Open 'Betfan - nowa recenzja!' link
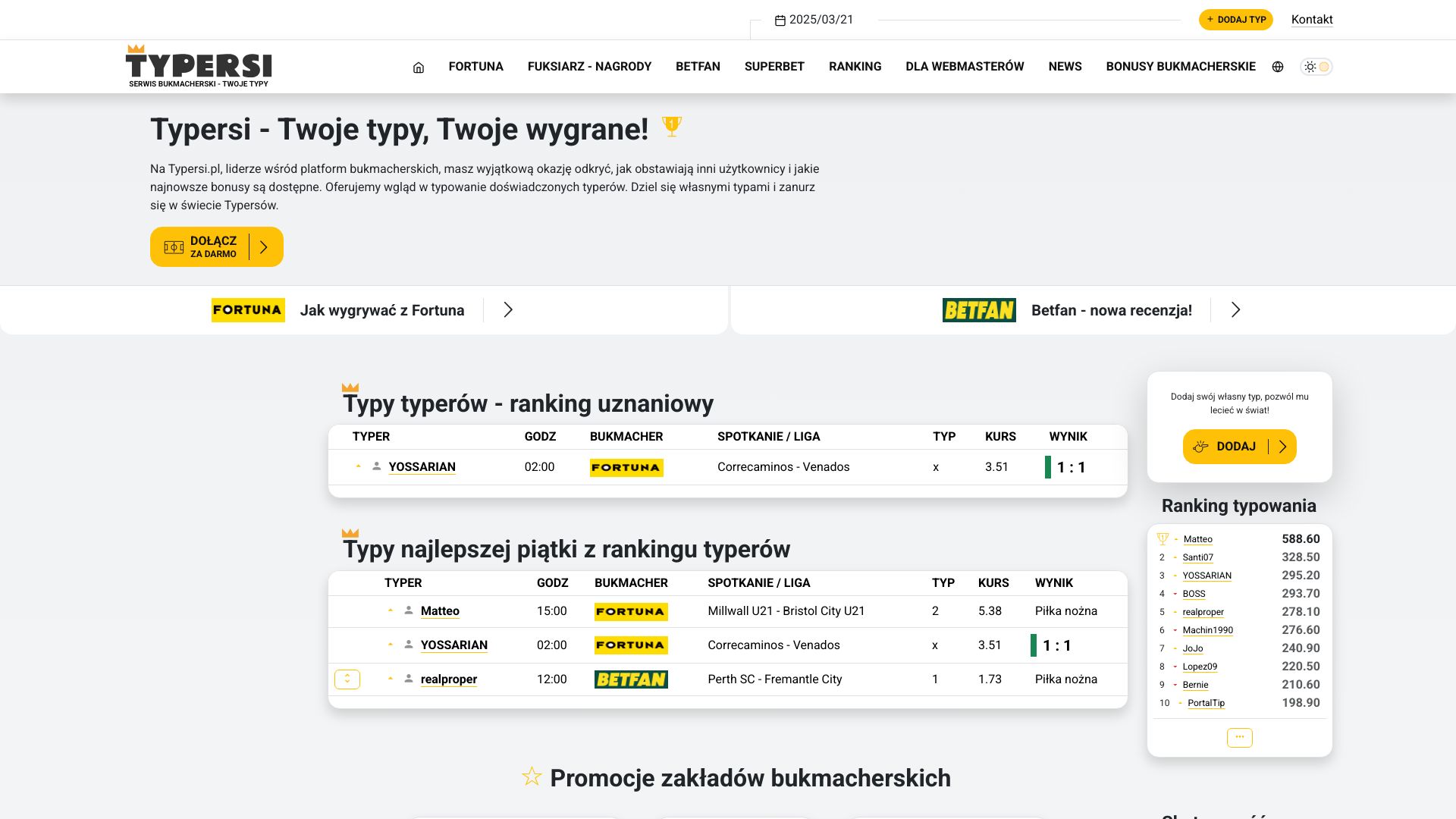The height and width of the screenshot is (819, 1456). tap(1112, 310)
